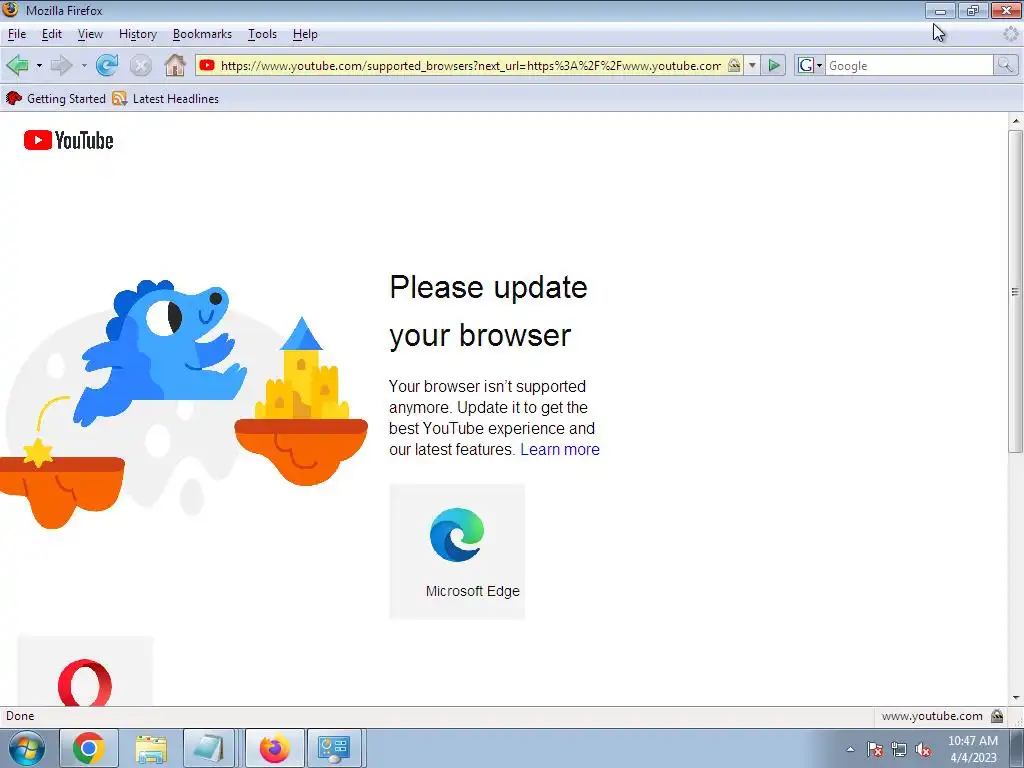The height and width of the screenshot is (768, 1024).
Task: Click the green Back arrow button
Action: click(x=17, y=65)
